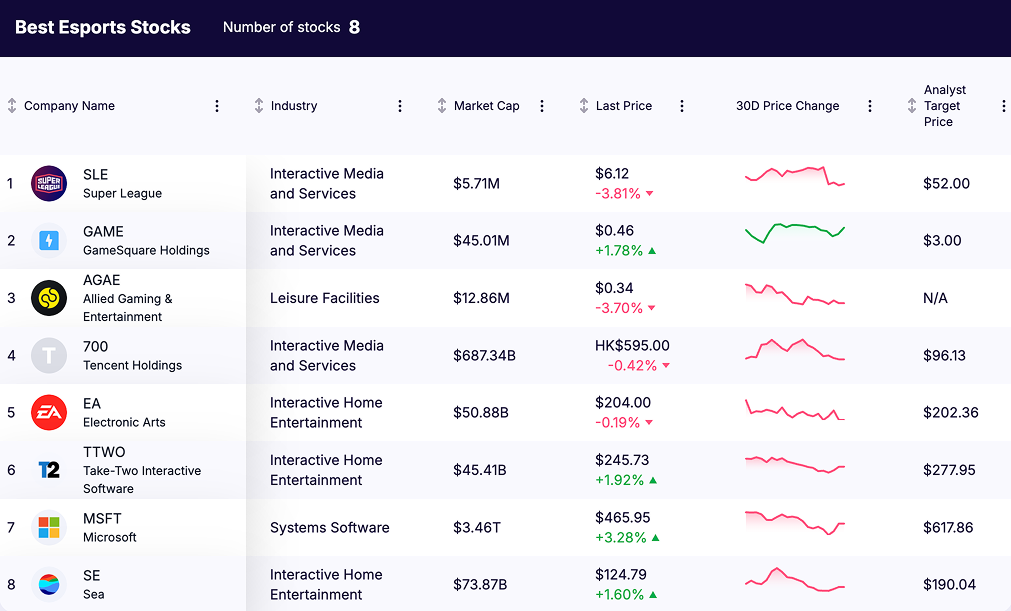Toggle sorting on the Market Cap column
Screen dimensions: 1011x611
click(x=439, y=105)
